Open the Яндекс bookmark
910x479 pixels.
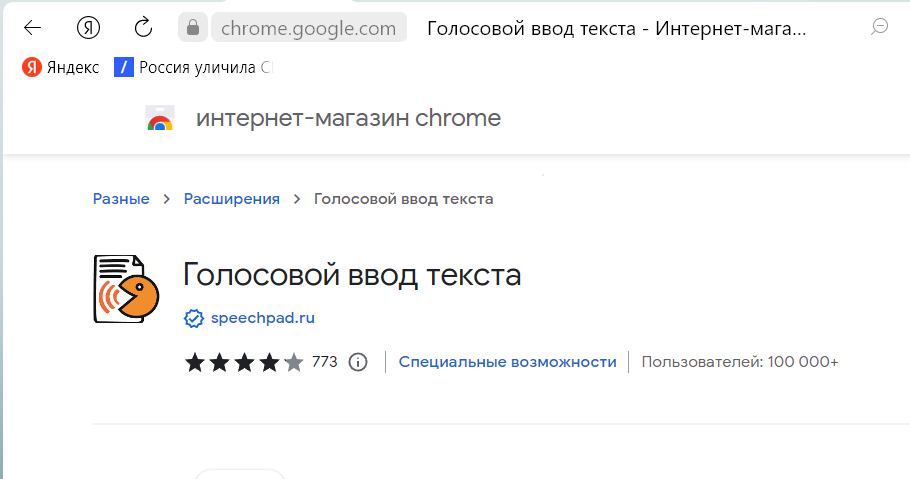[60, 67]
